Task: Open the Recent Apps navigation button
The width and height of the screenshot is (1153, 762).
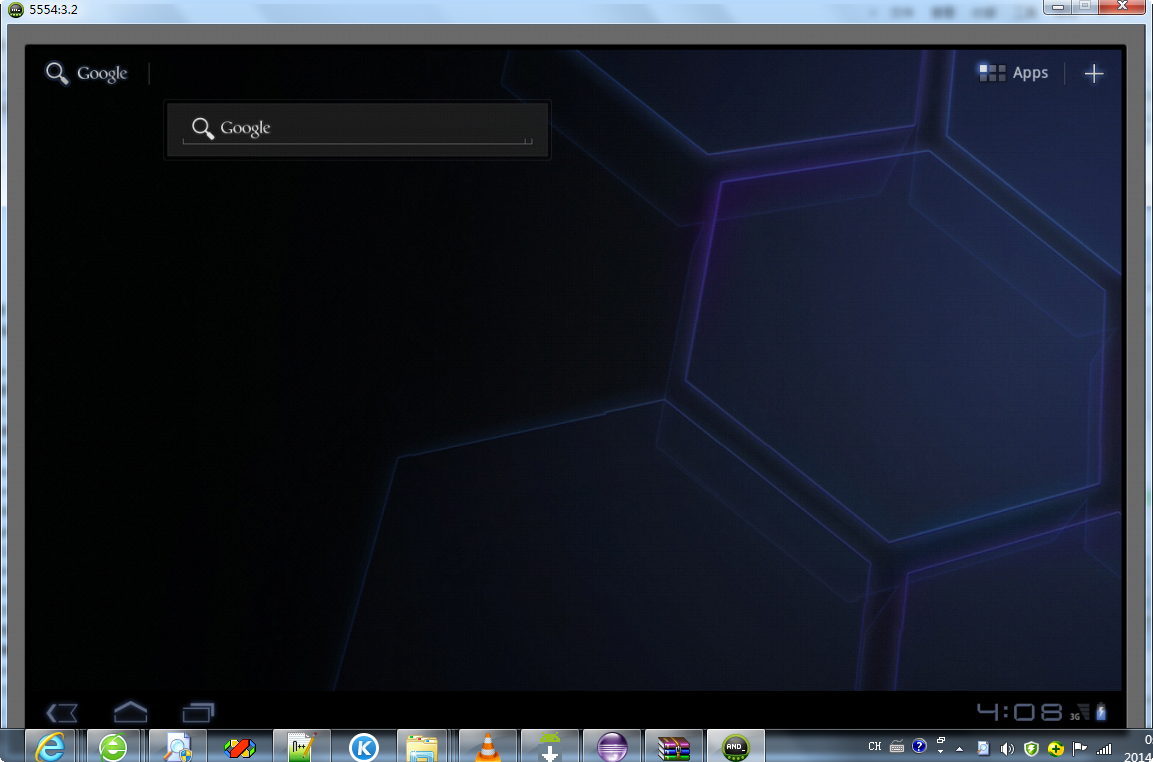Action: point(199,712)
